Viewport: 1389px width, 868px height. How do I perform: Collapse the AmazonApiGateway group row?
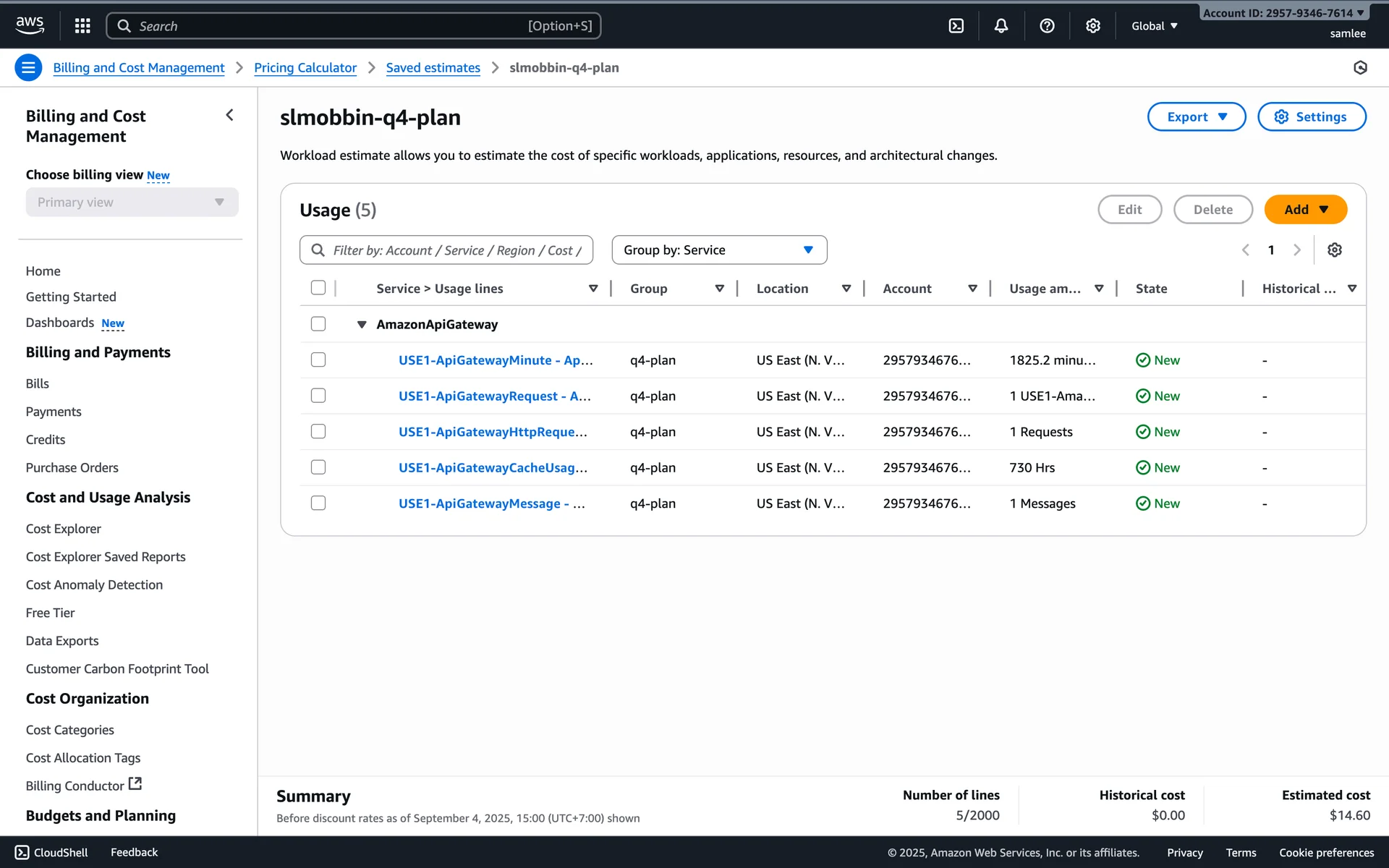click(362, 324)
